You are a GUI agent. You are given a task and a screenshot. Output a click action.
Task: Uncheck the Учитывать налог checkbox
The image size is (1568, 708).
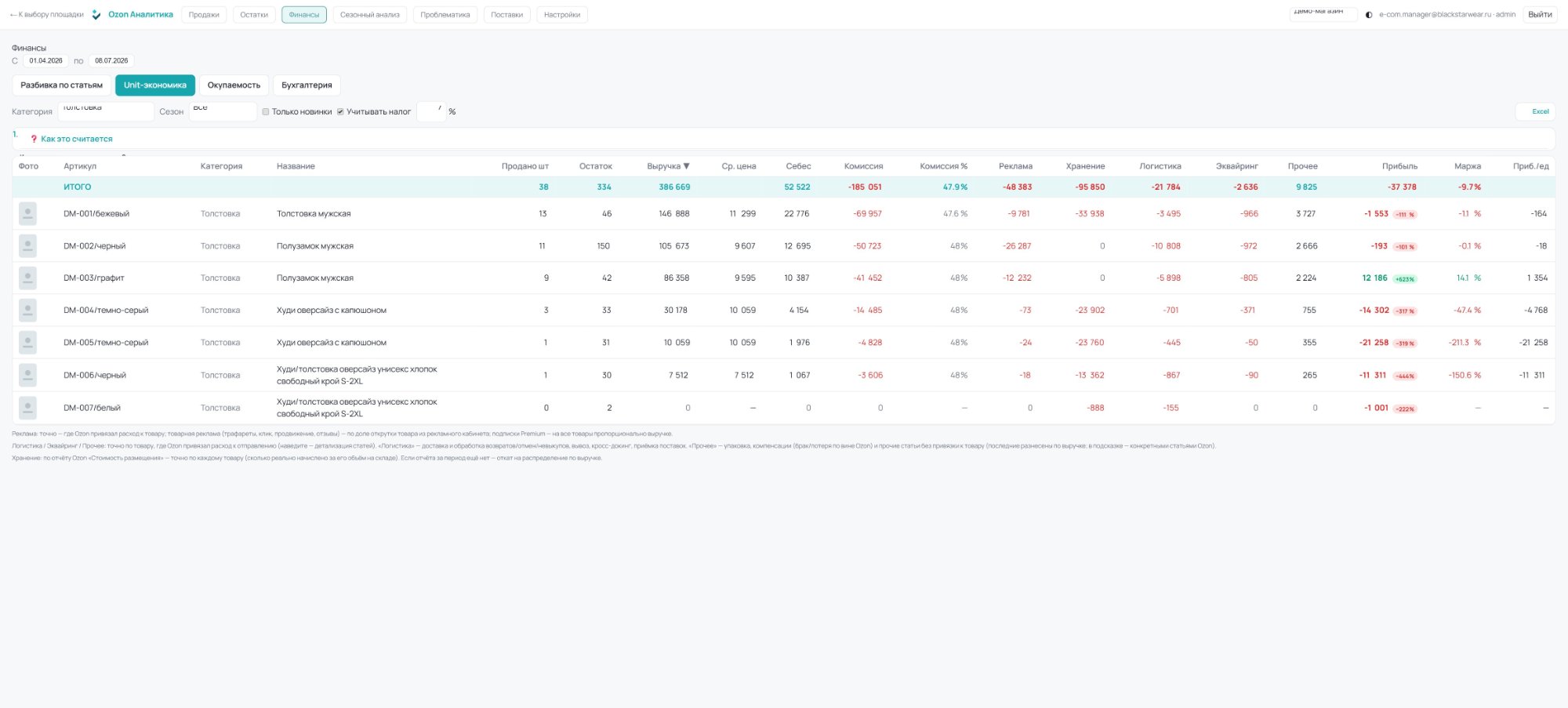(341, 111)
